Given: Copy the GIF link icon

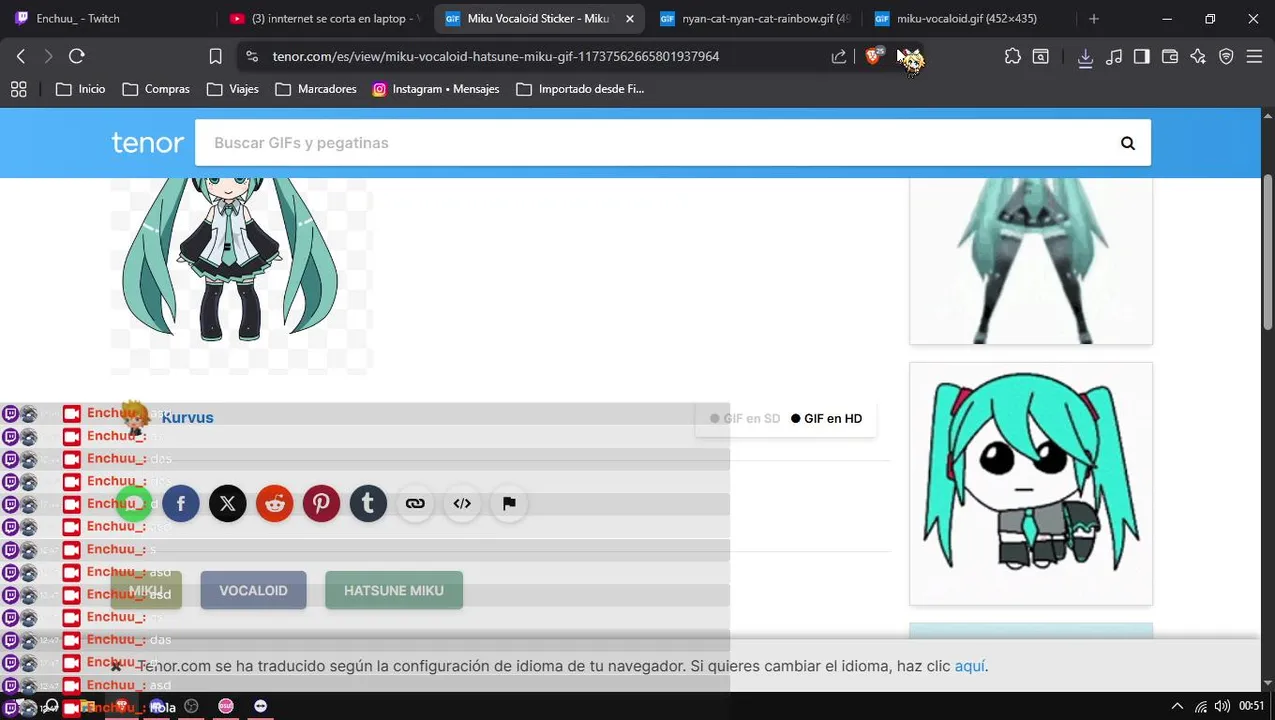Looking at the screenshot, I should pos(415,504).
